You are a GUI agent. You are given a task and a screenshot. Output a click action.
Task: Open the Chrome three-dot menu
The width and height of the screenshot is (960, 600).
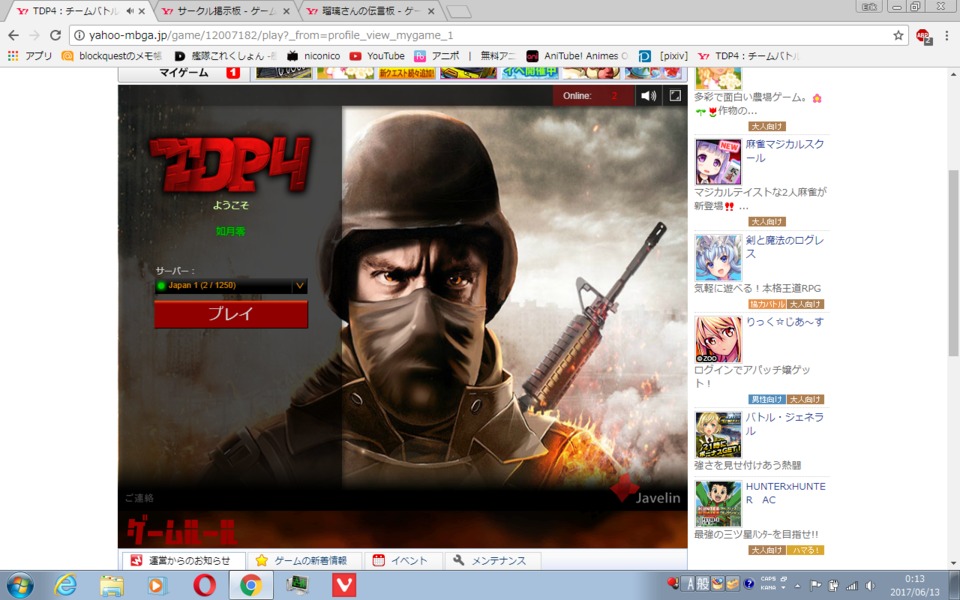click(x=947, y=36)
